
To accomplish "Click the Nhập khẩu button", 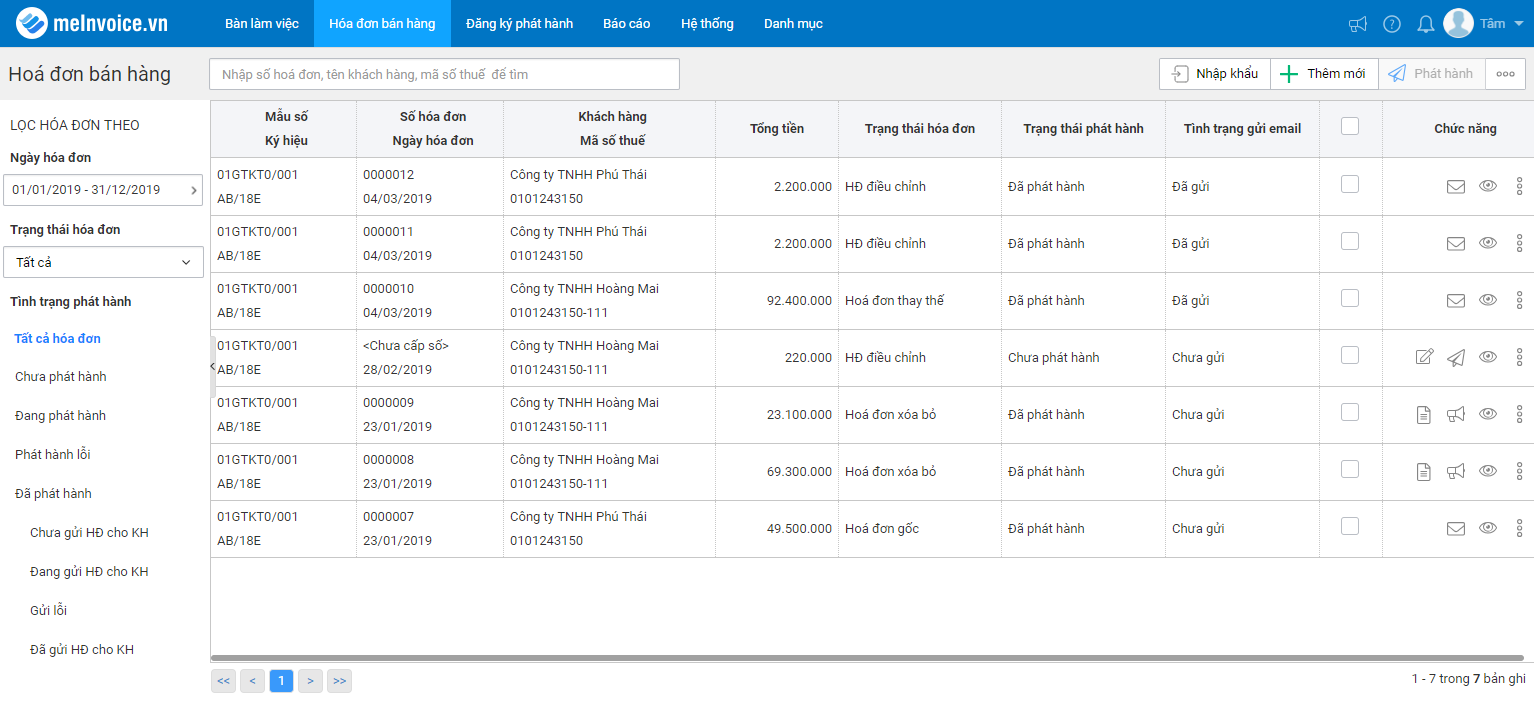I will pyautogui.click(x=1215, y=74).
